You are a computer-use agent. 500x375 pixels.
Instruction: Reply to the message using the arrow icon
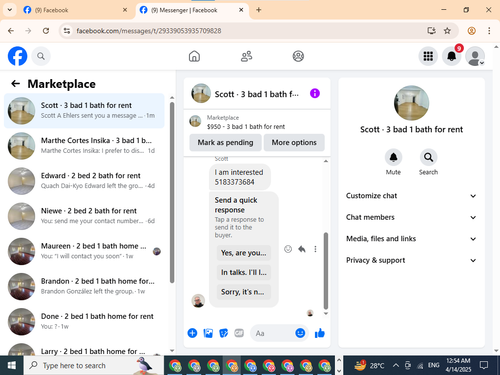[302, 249]
